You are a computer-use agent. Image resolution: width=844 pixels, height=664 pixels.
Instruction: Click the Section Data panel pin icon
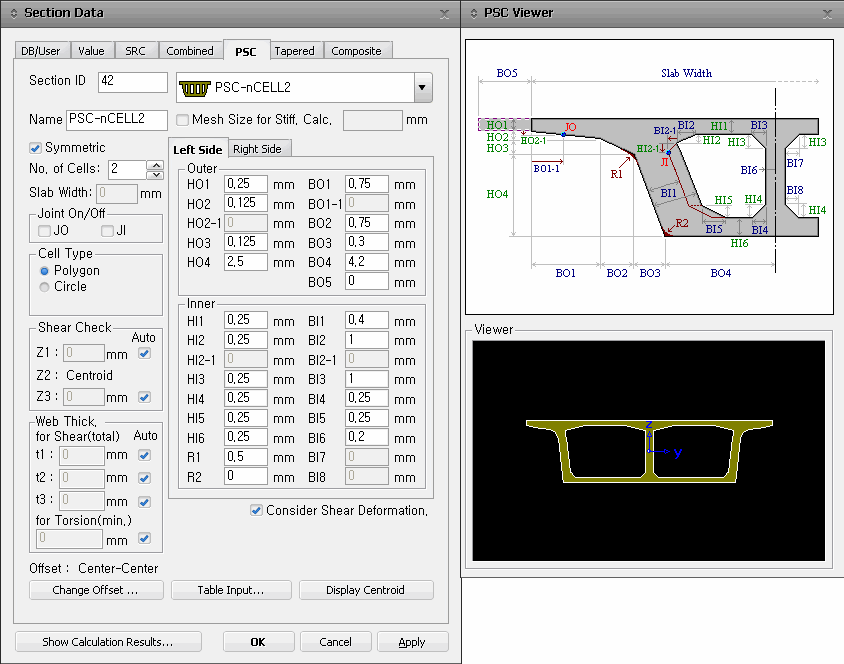pos(14,13)
